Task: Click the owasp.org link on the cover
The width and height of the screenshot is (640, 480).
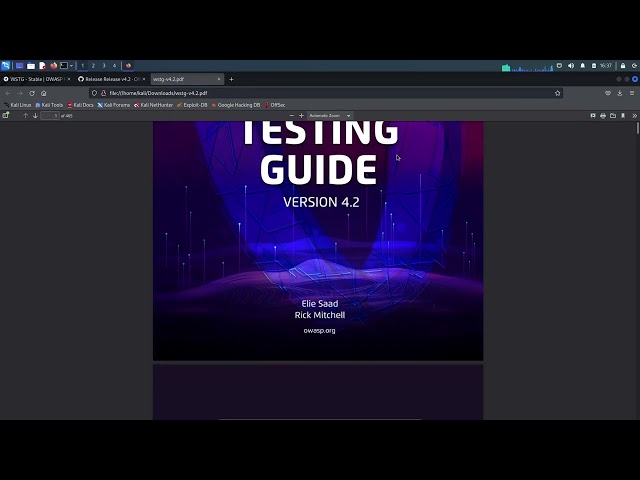Action: [x=319, y=331]
